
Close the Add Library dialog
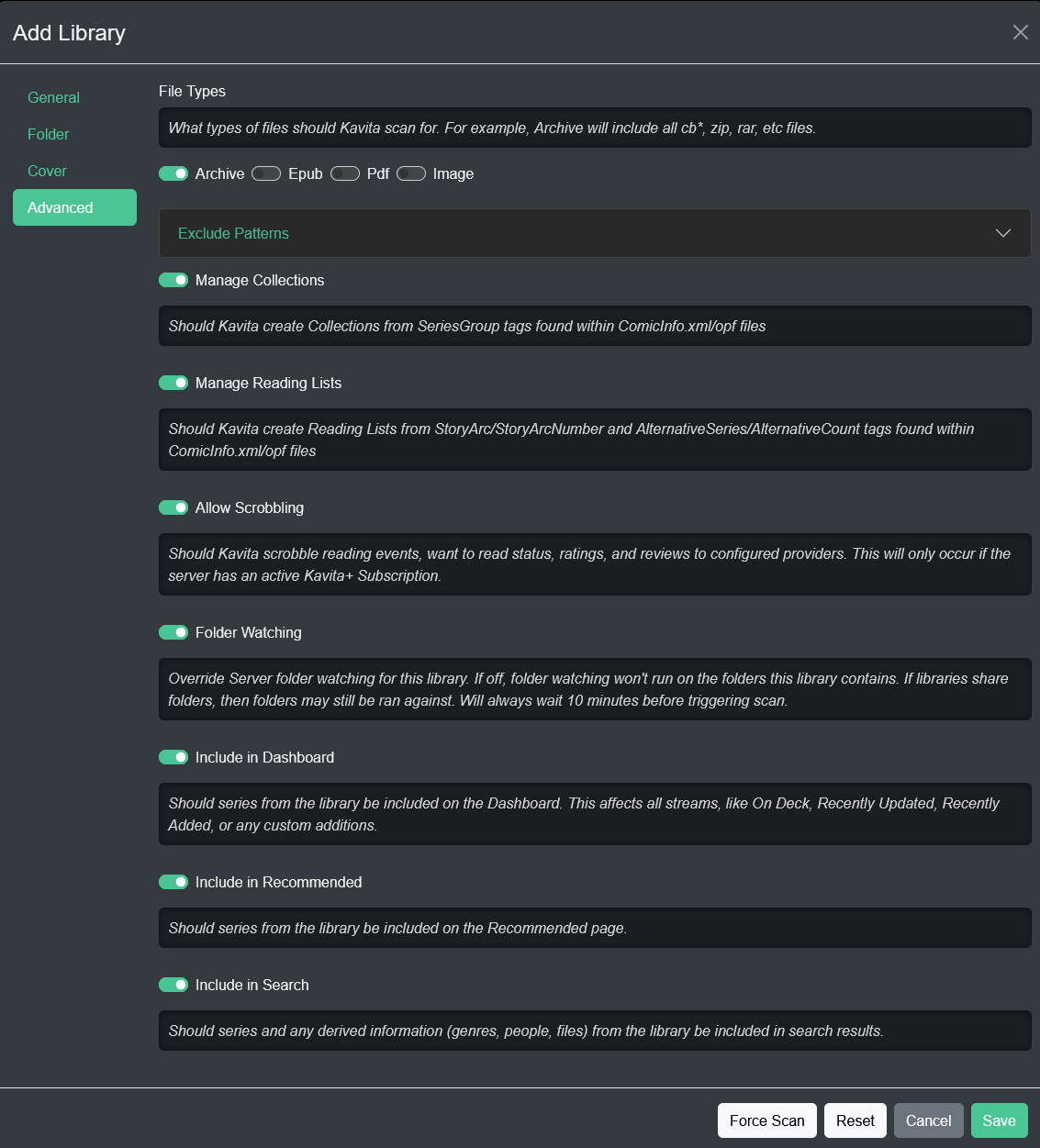click(1020, 32)
